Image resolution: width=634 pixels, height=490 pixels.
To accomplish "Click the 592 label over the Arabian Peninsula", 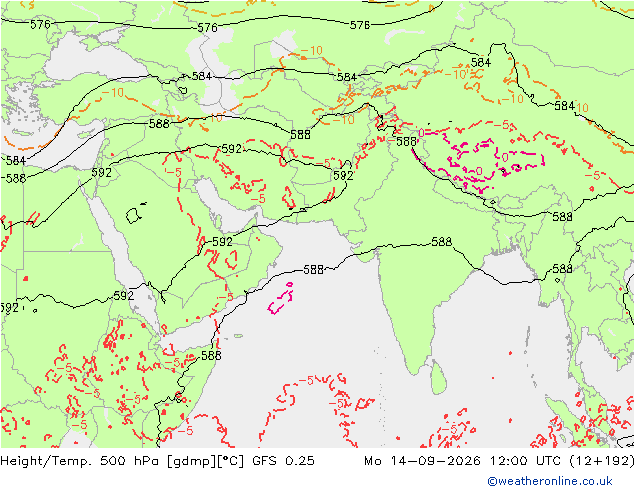I will coord(222,242).
